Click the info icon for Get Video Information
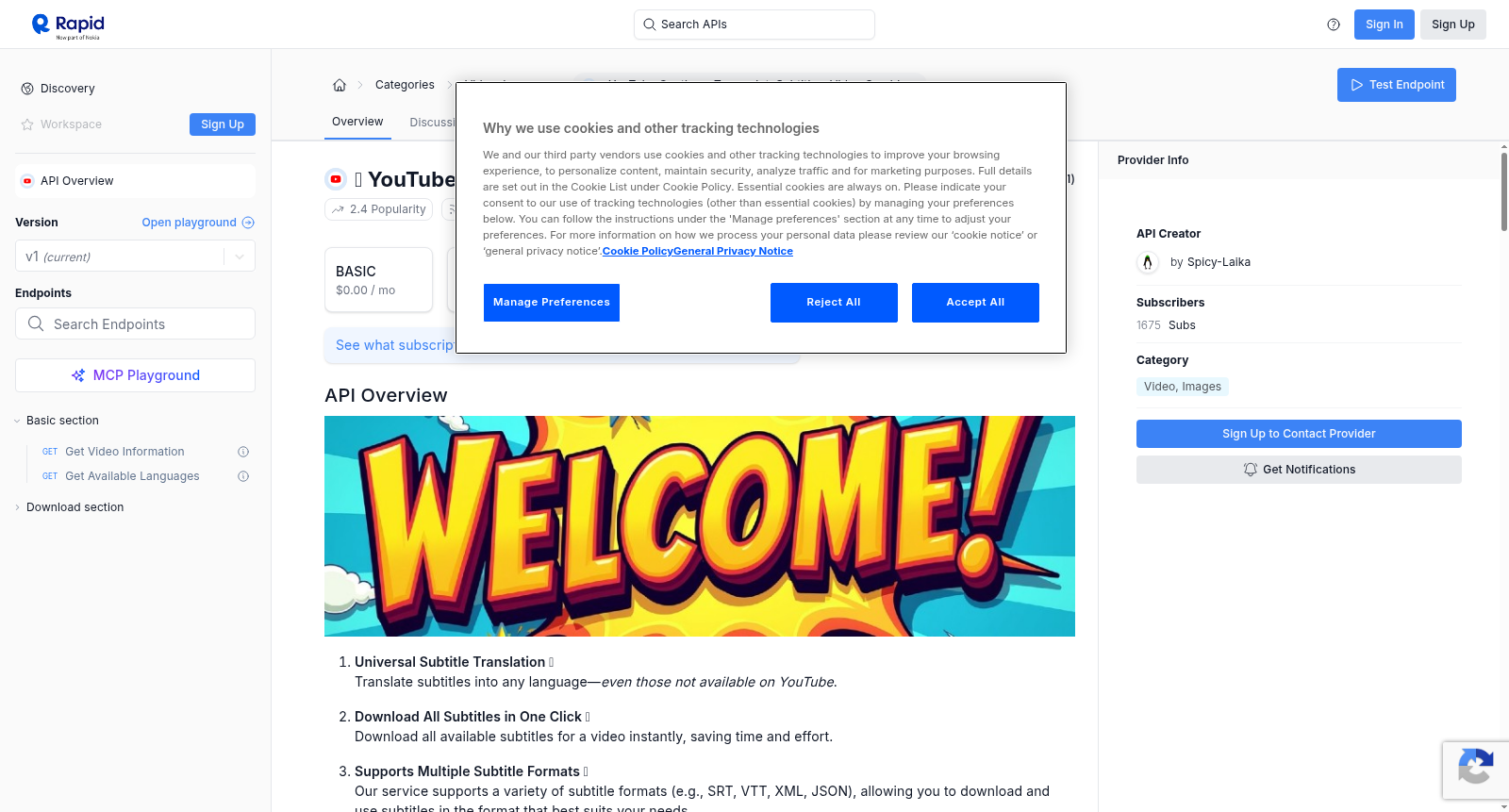 (x=243, y=452)
